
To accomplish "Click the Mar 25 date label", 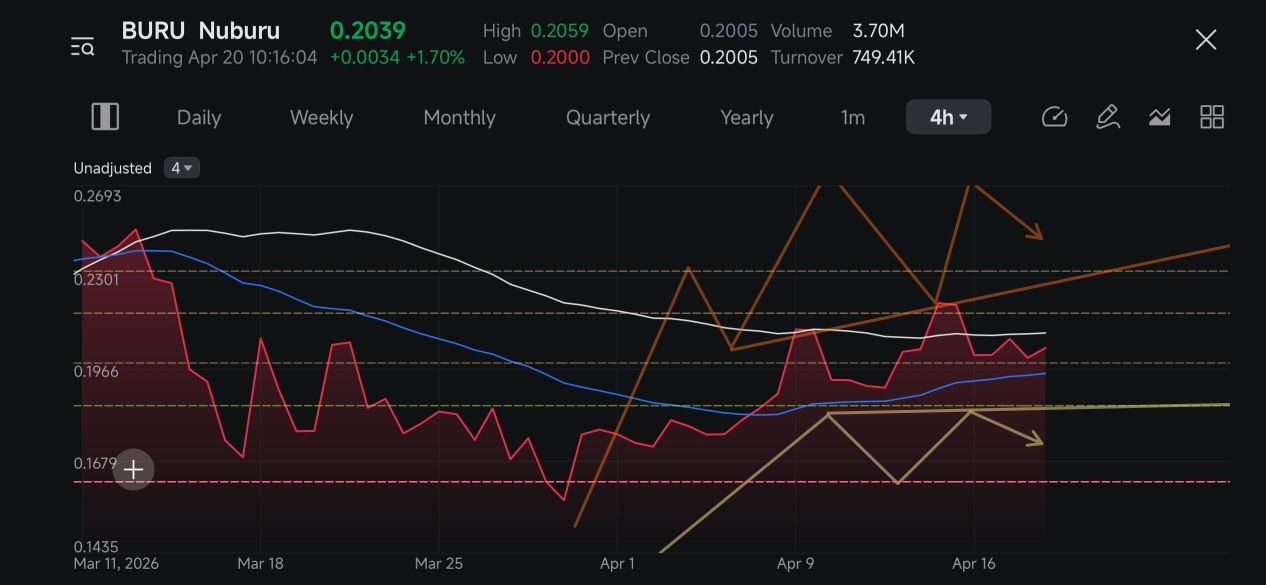I will pos(439,564).
